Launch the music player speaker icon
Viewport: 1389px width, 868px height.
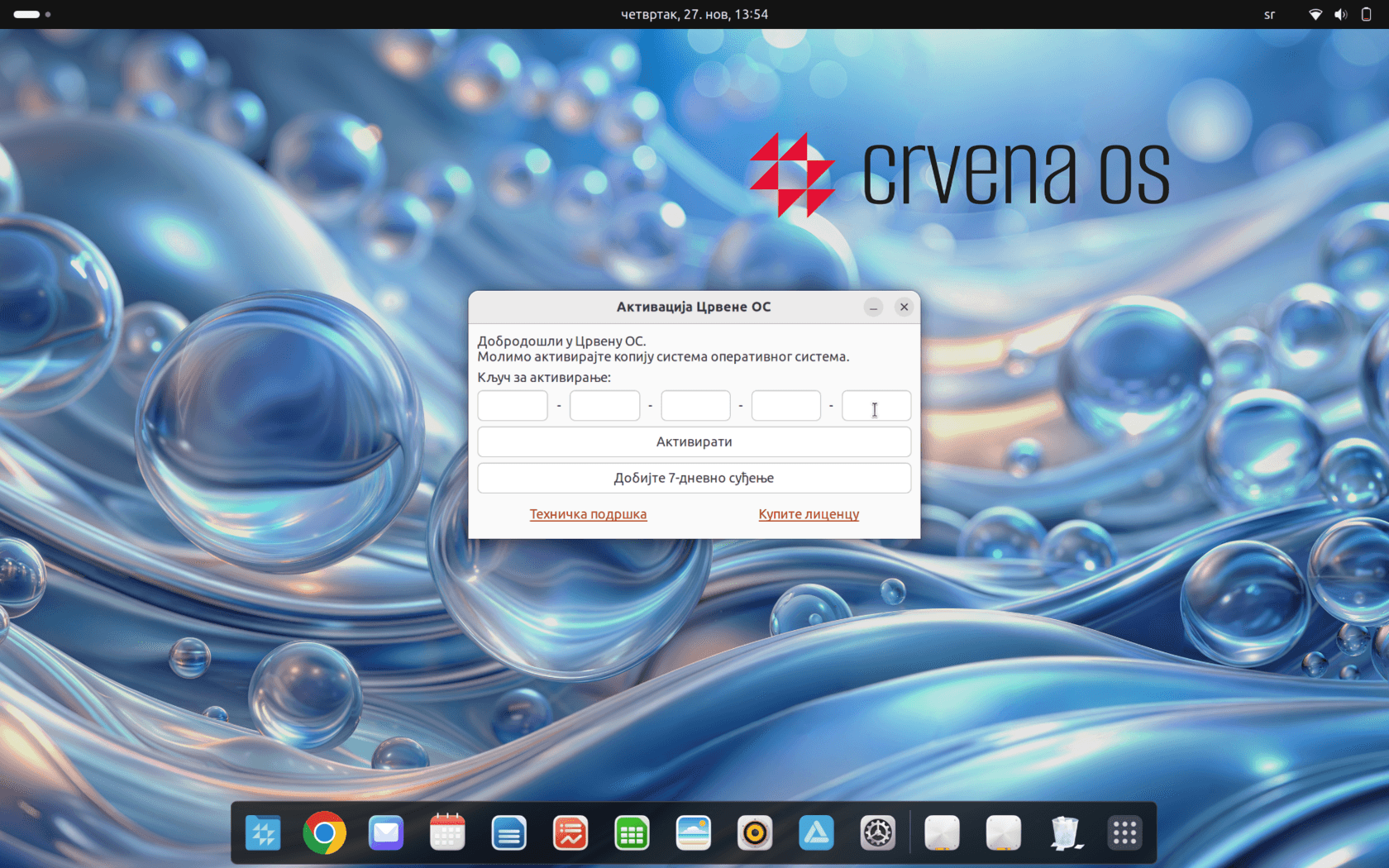755,833
